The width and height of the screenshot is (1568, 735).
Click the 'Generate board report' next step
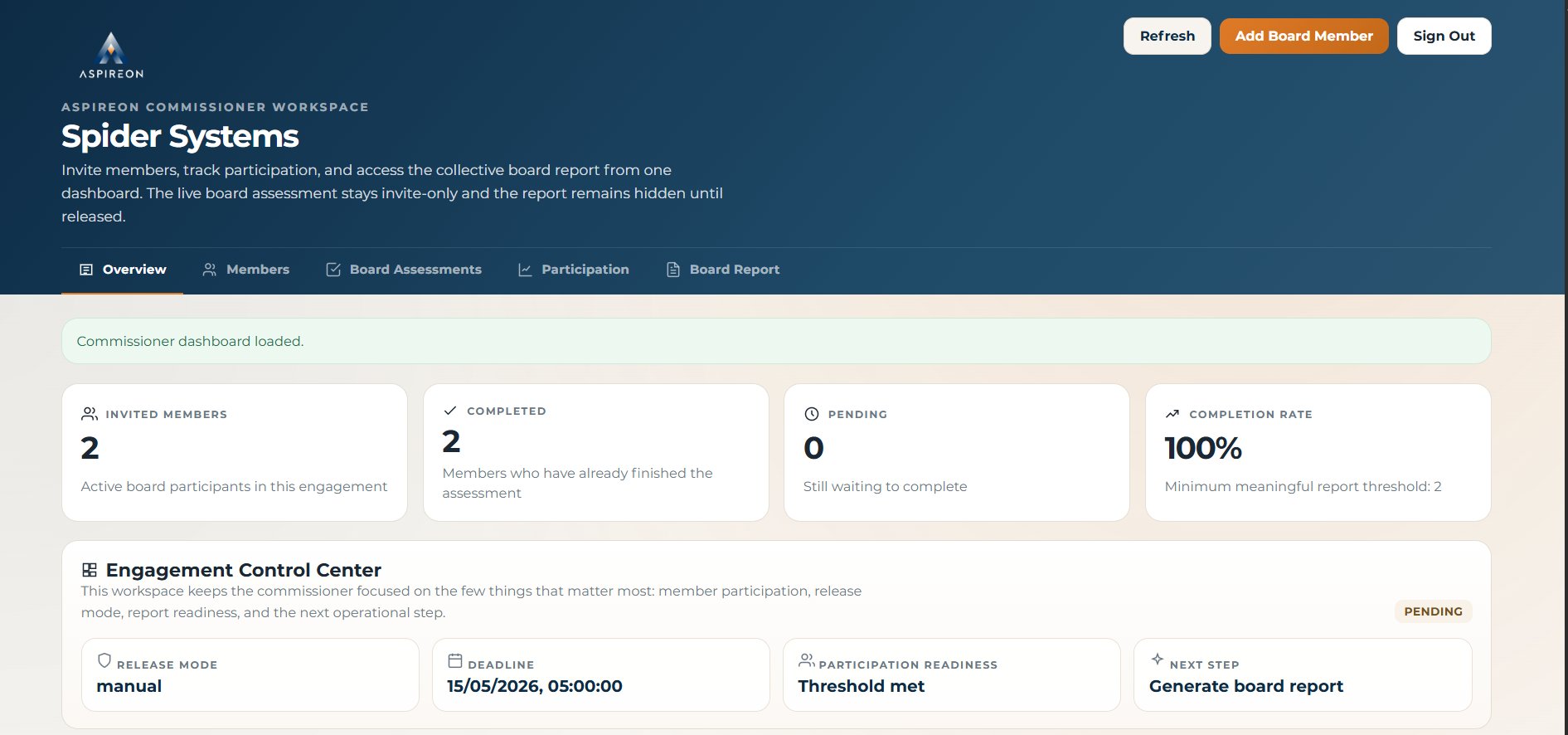click(1246, 686)
